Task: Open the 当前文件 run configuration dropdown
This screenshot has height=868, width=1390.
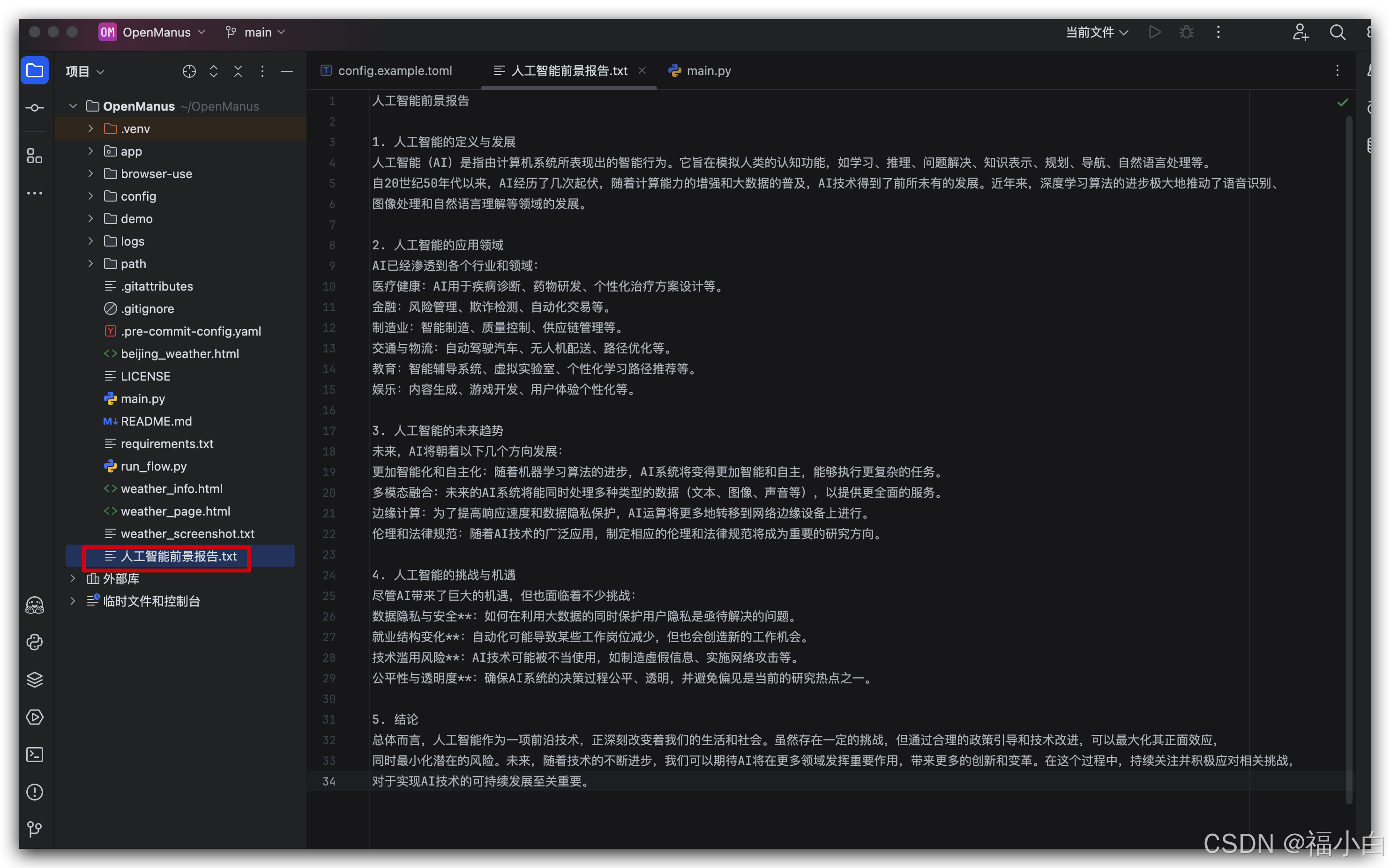Action: [x=1096, y=32]
